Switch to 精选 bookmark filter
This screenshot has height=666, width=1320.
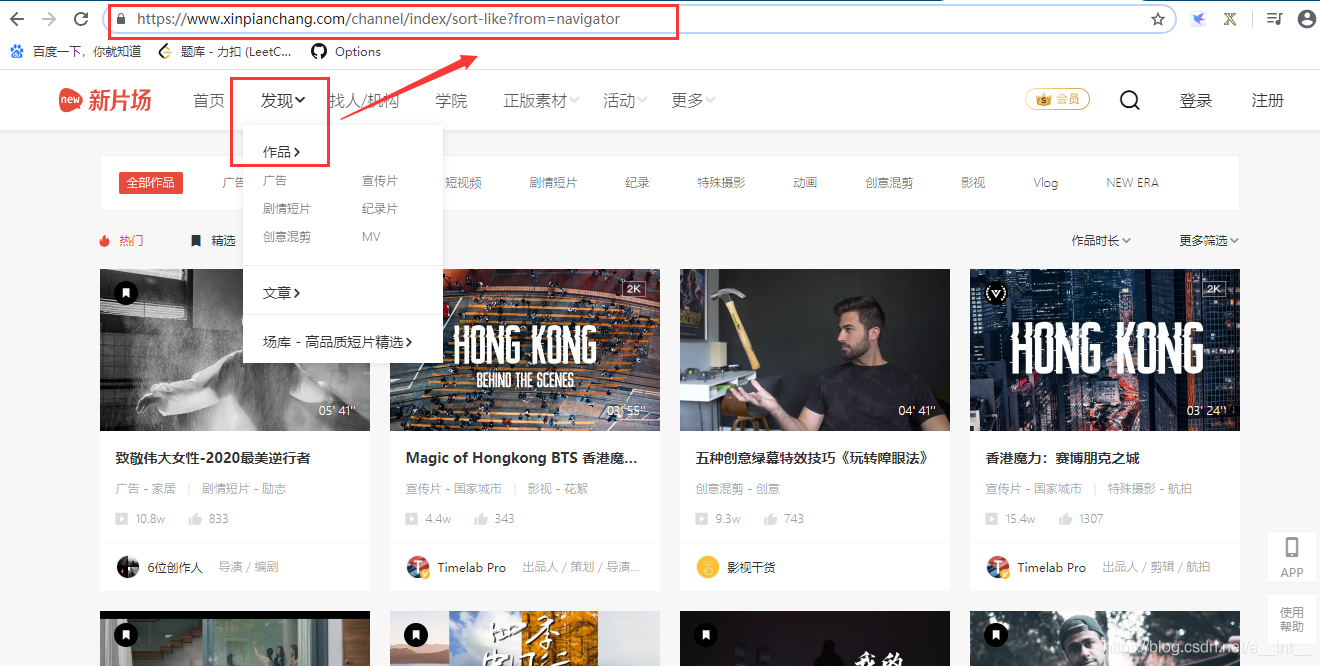[x=213, y=241]
